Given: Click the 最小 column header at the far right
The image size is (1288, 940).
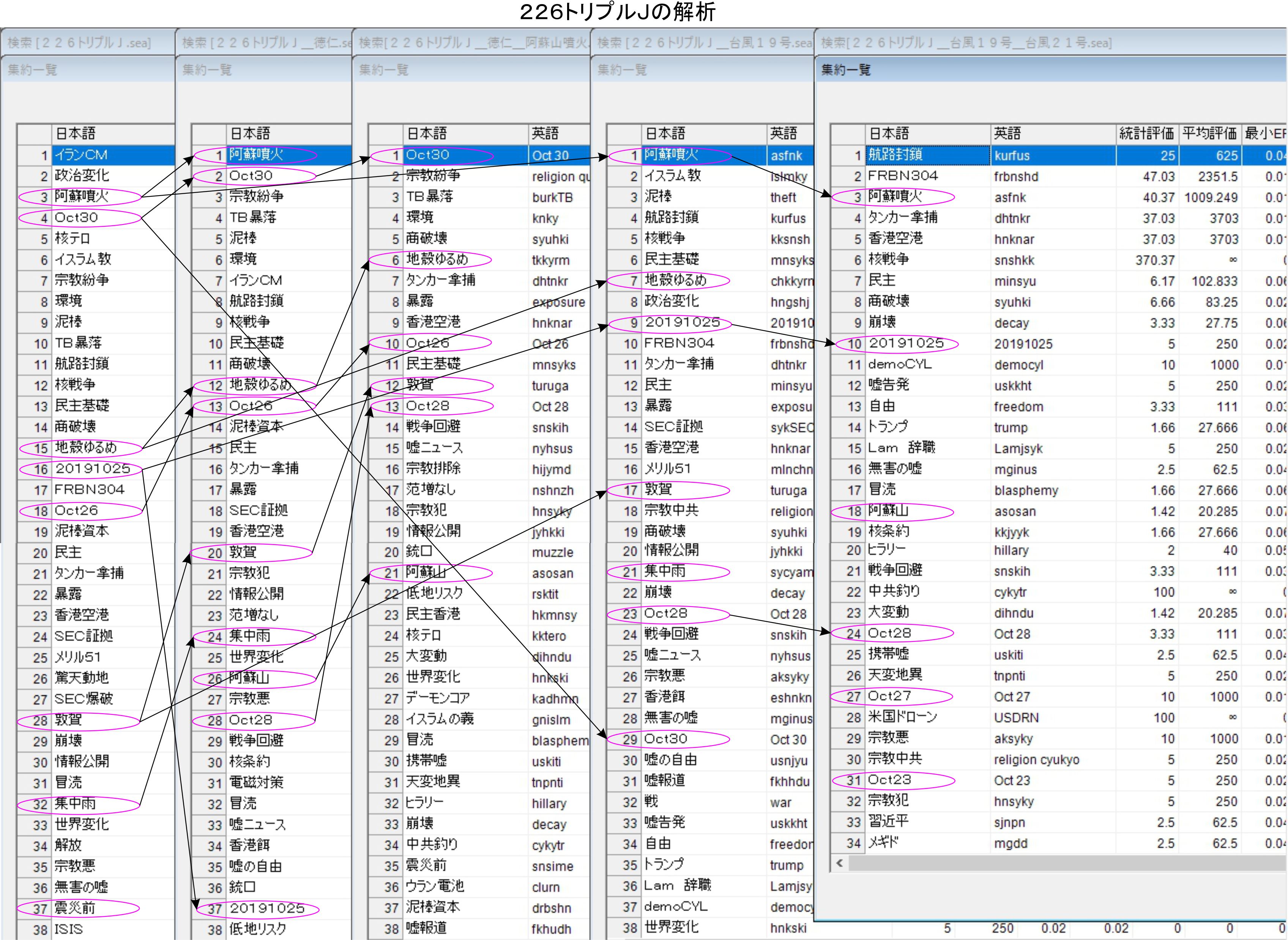Looking at the screenshot, I should pyautogui.click(x=1265, y=134).
